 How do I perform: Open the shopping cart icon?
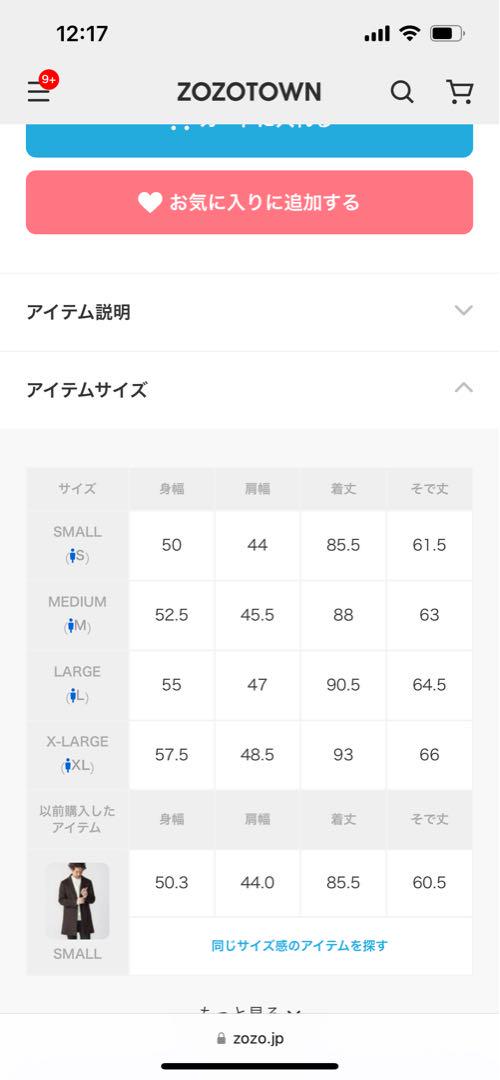(459, 92)
